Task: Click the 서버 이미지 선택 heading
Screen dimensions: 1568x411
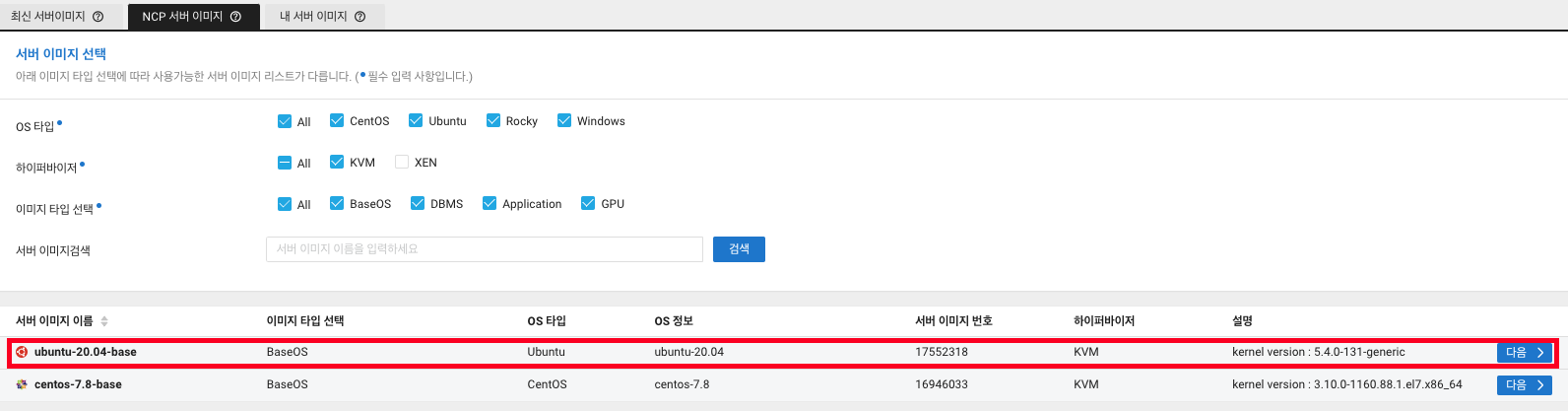Action: pyautogui.click(x=61, y=54)
